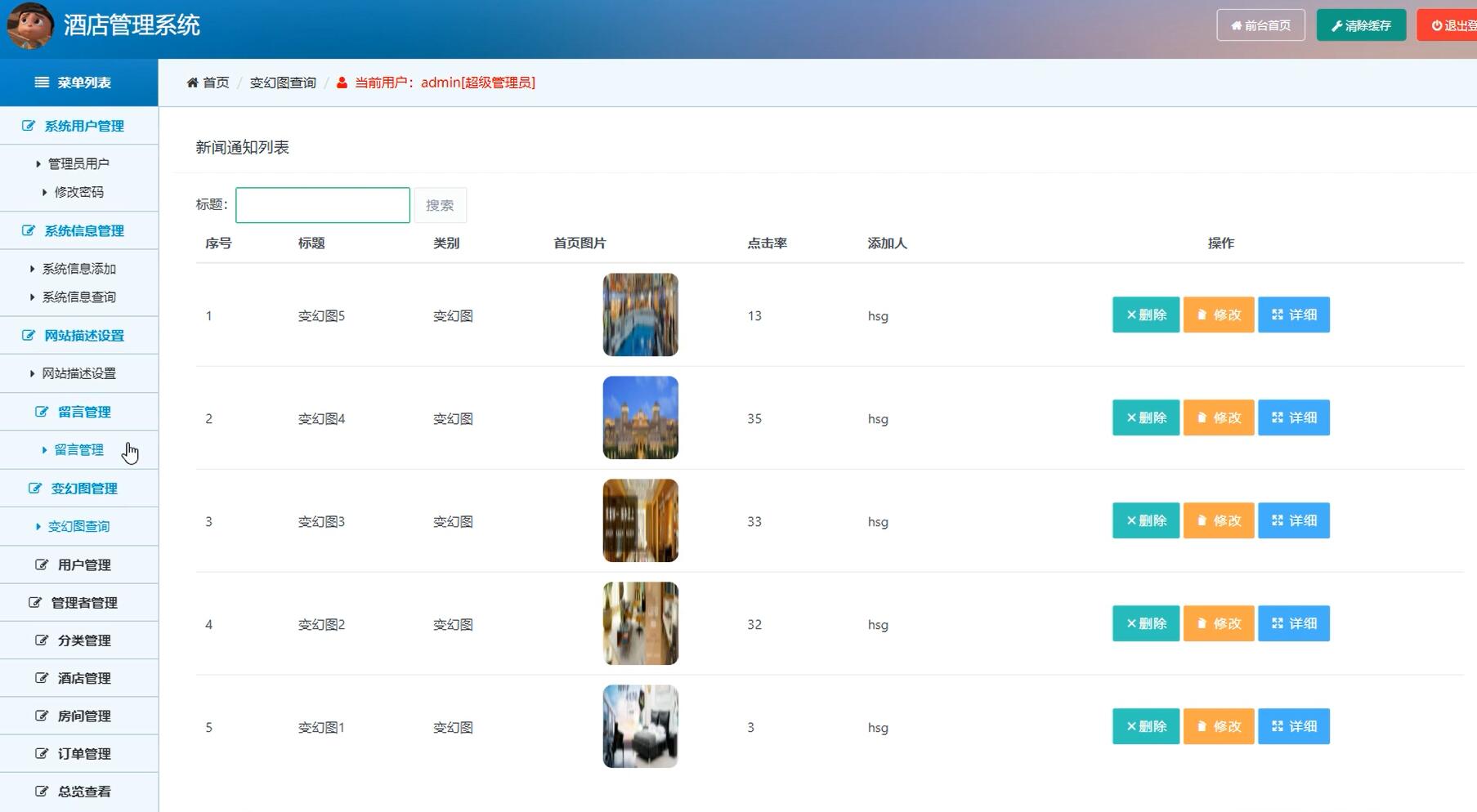The image size is (1477, 812).
Task: Click the thumbnail image of 变幻图2
Action: click(640, 623)
